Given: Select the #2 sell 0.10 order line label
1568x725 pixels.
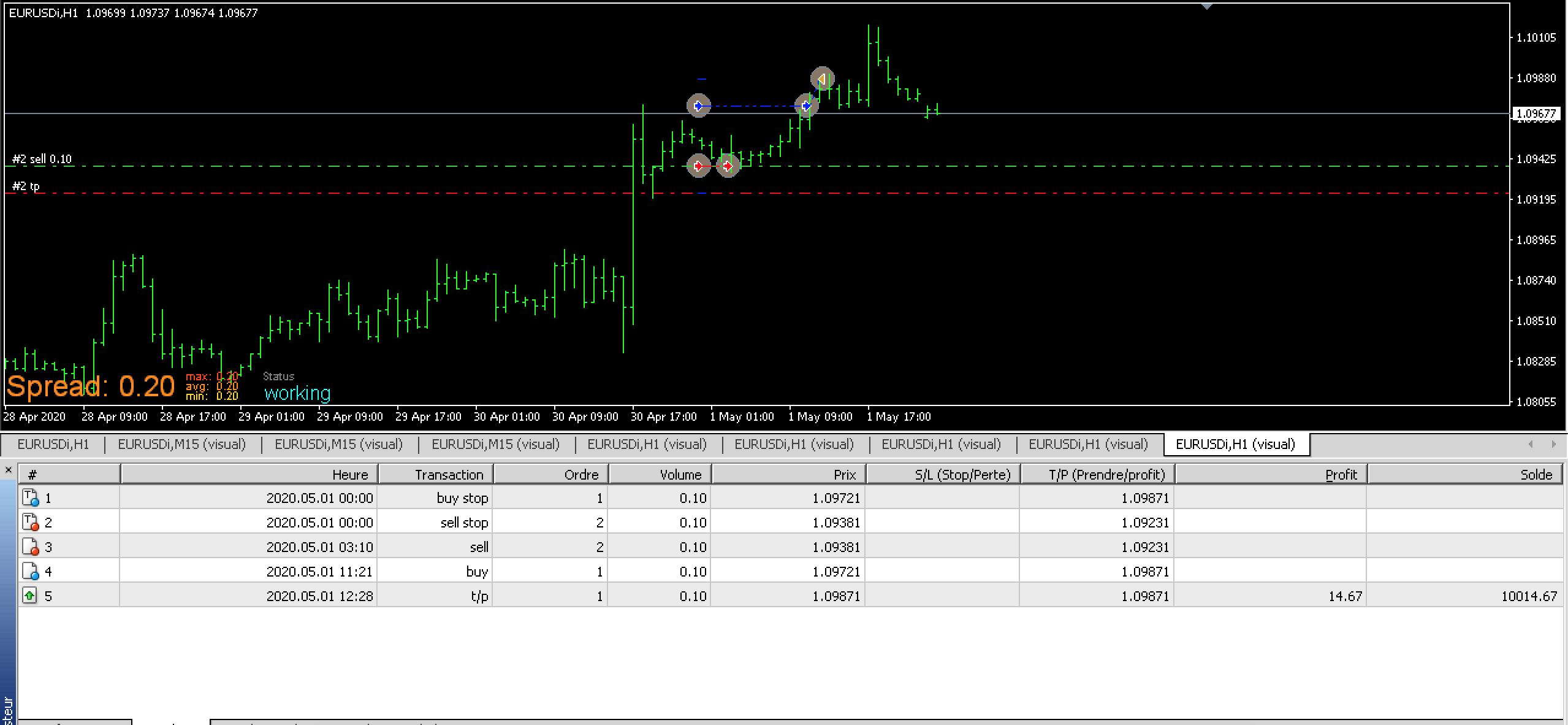Looking at the screenshot, I should [42, 159].
